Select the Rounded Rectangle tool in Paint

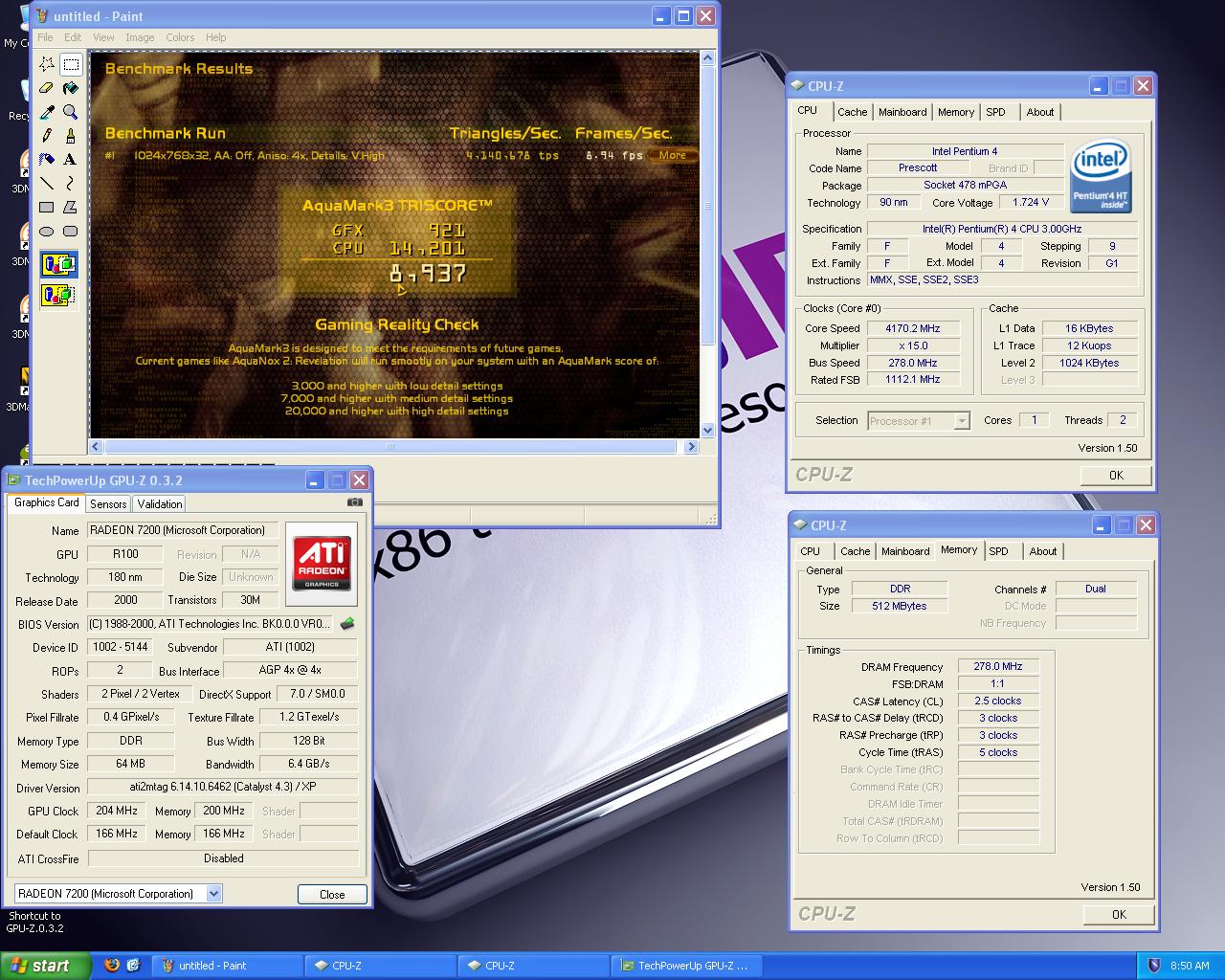(x=71, y=231)
